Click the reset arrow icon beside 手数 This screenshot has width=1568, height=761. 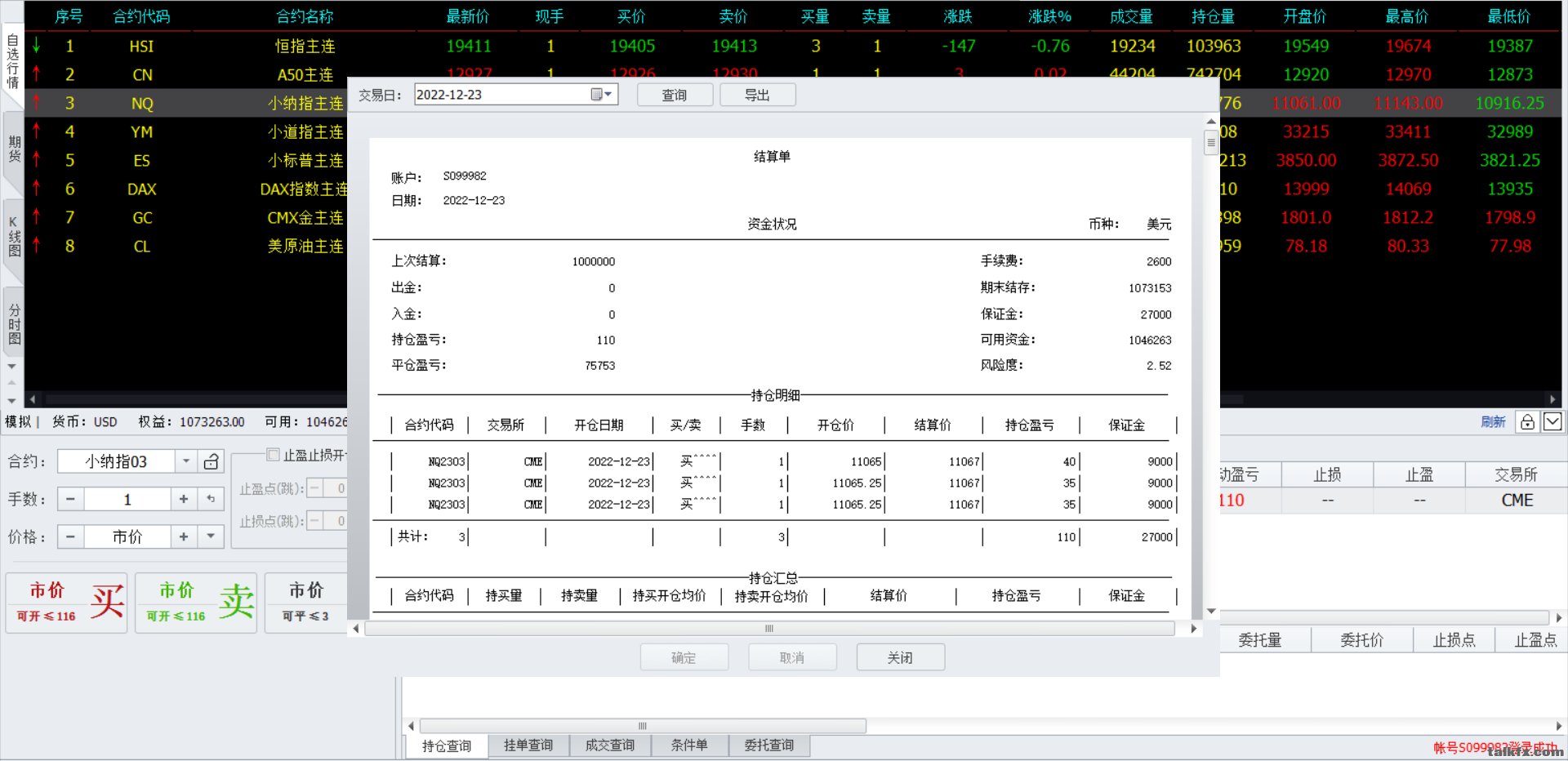point(211,499)
